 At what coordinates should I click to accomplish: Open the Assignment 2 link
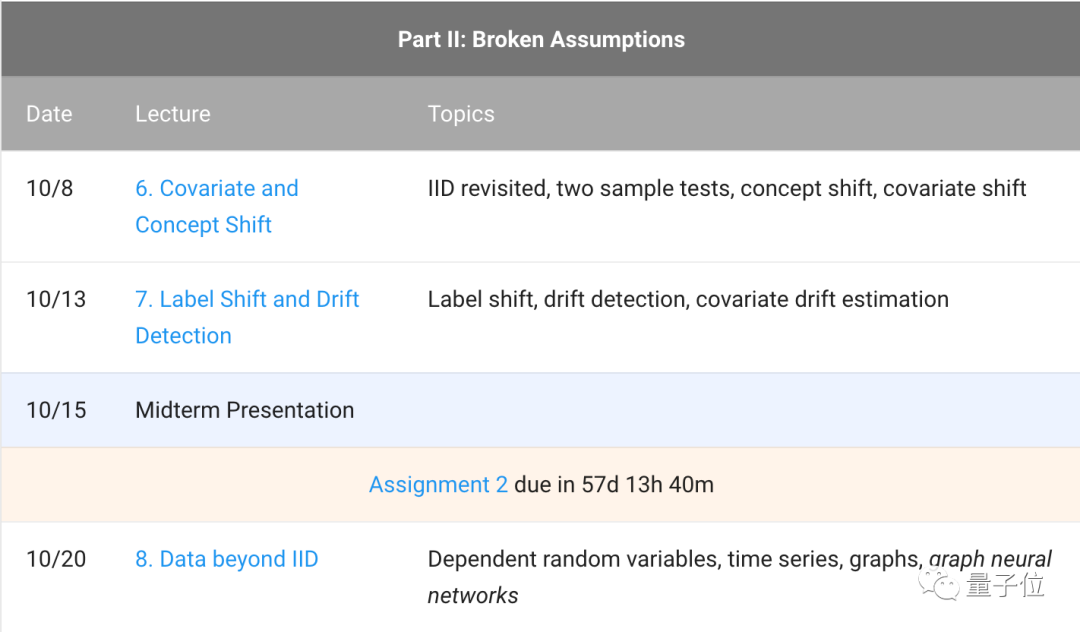[437, 485]
